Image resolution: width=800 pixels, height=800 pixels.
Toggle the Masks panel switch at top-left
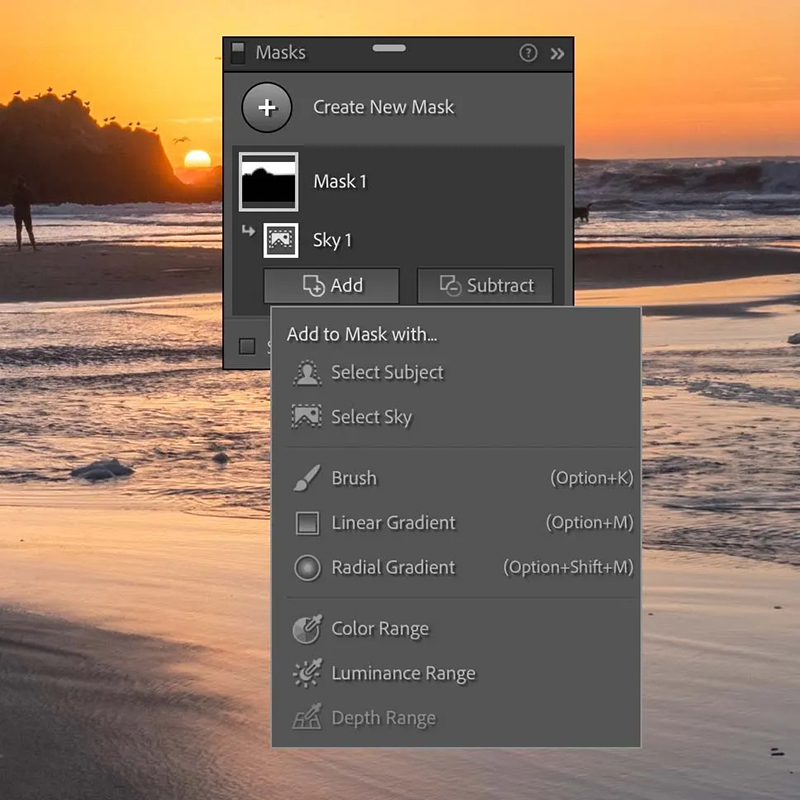point(238,52)
